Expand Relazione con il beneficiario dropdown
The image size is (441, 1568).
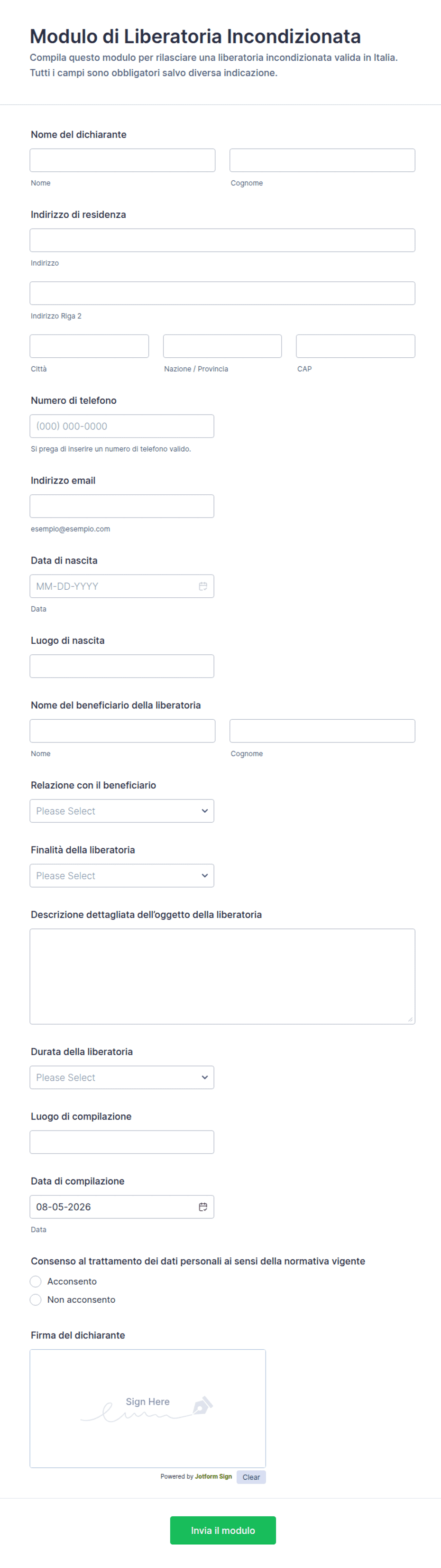tap(122, 811)
